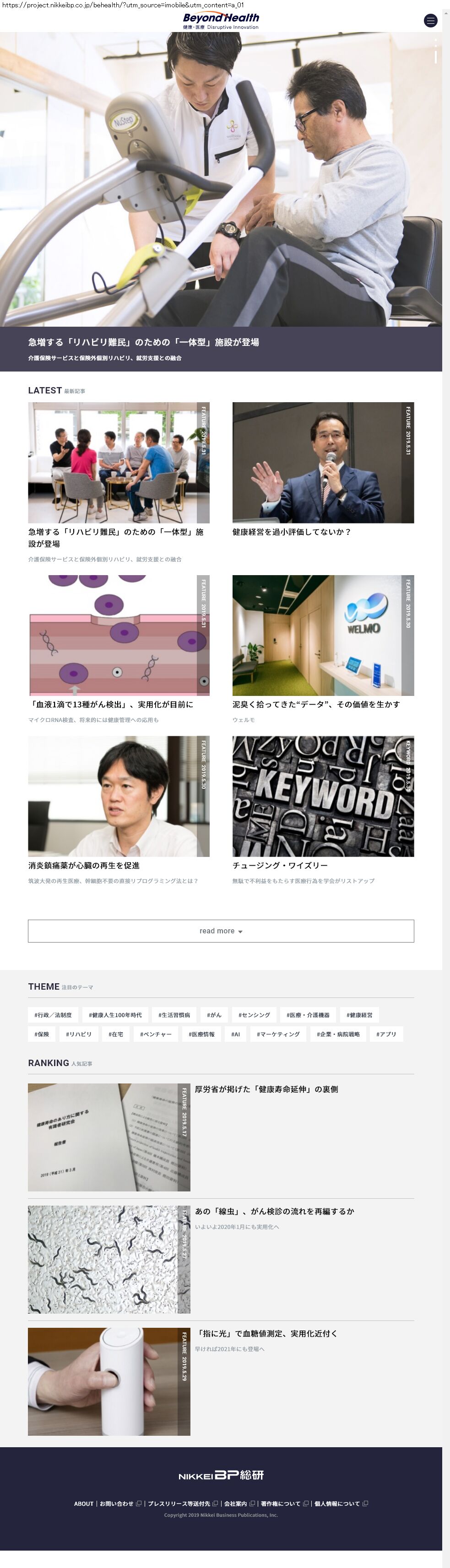Open the #健康経営 theme tag

point(359,1015)
